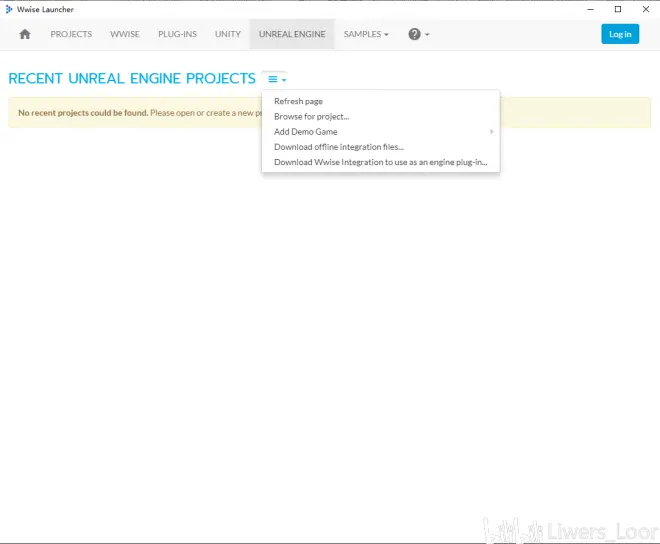Image resolution: width=660 pixels, height=544 pixels.
Task: Select Download Wwise Integration as engine plug-in
Action: (381, 162)
